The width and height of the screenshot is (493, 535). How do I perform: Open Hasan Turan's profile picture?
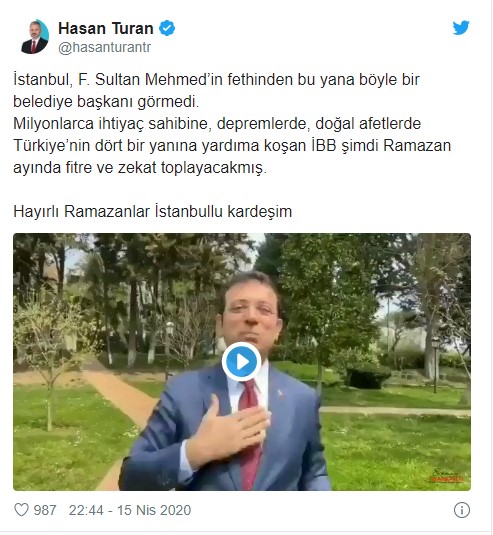pyautogui.click(x=35, y=37)
